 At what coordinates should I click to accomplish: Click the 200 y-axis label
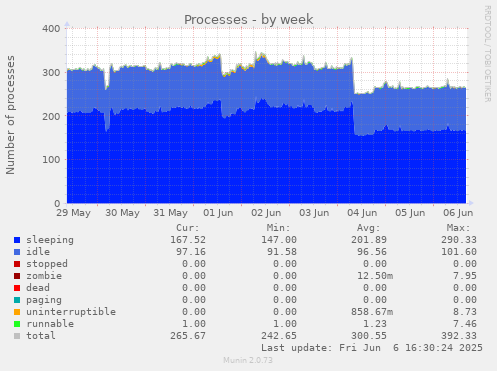51,116
